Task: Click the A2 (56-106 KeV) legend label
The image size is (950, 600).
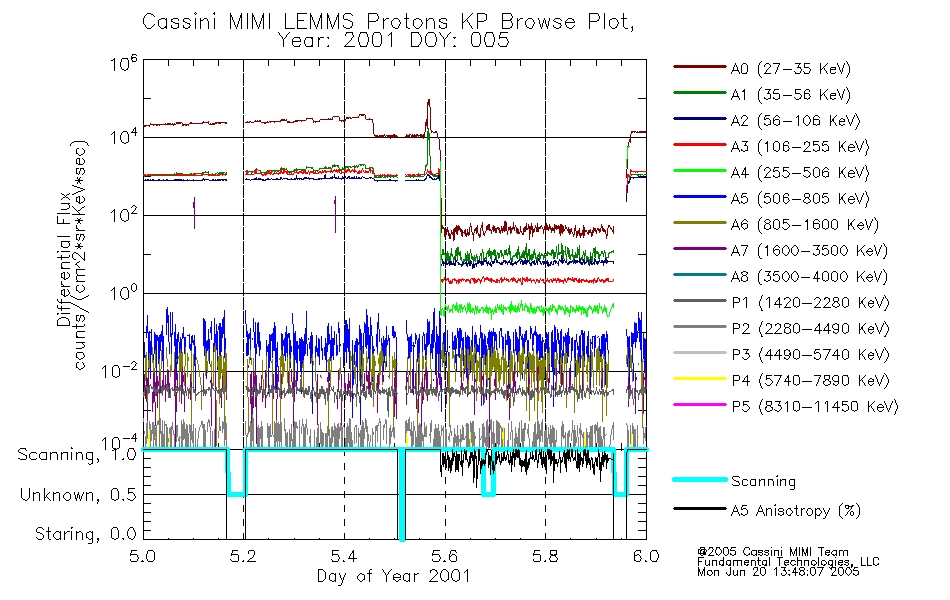Action: pyautogui.click(x=795, y=121)
